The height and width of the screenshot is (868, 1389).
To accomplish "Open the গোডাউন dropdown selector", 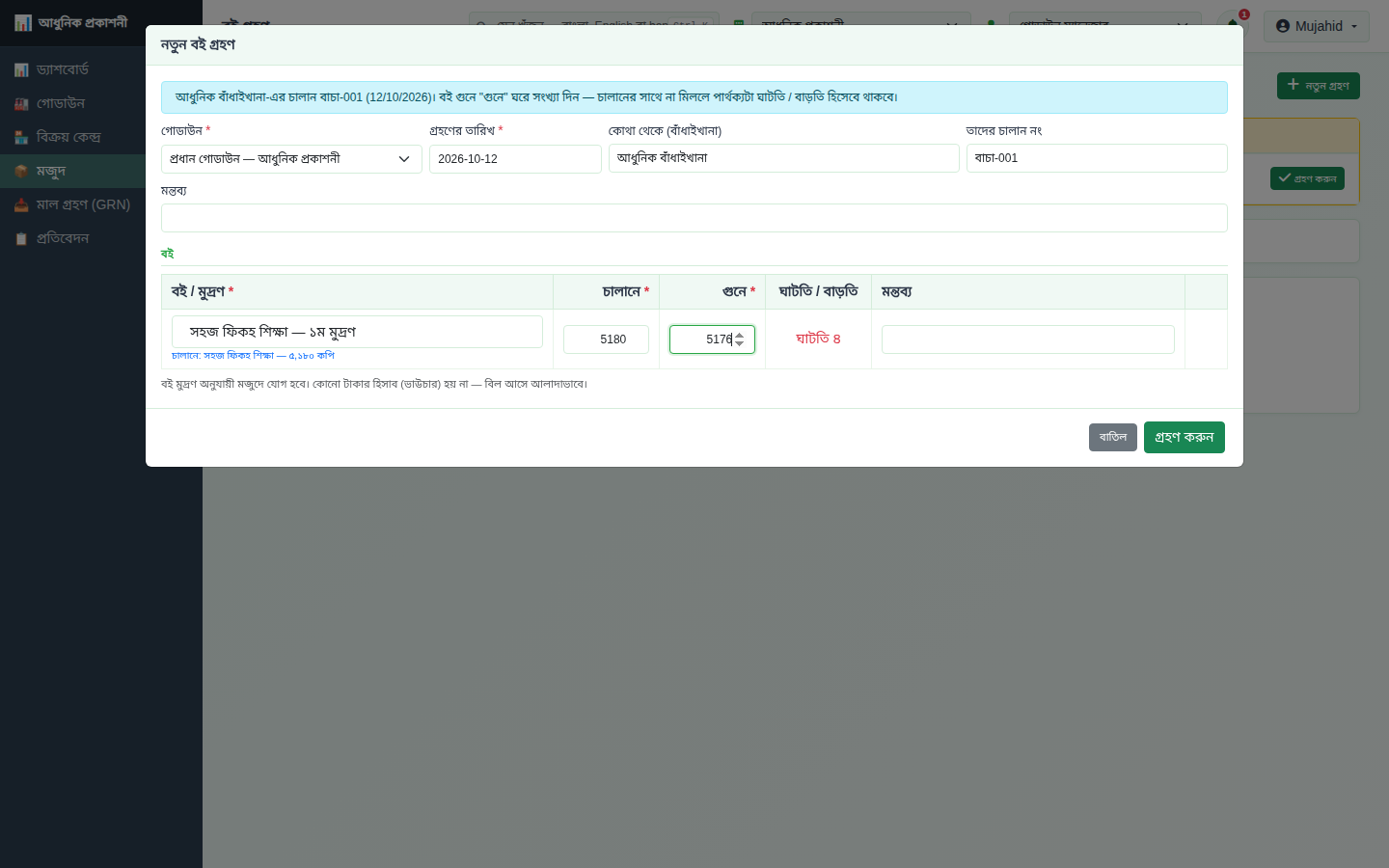I will click(291, 159).
